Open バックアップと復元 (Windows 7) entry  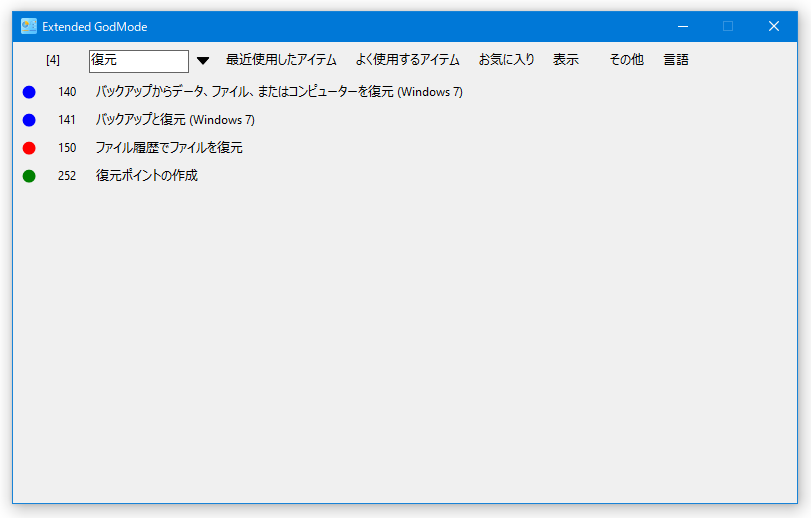pos(175,119)
